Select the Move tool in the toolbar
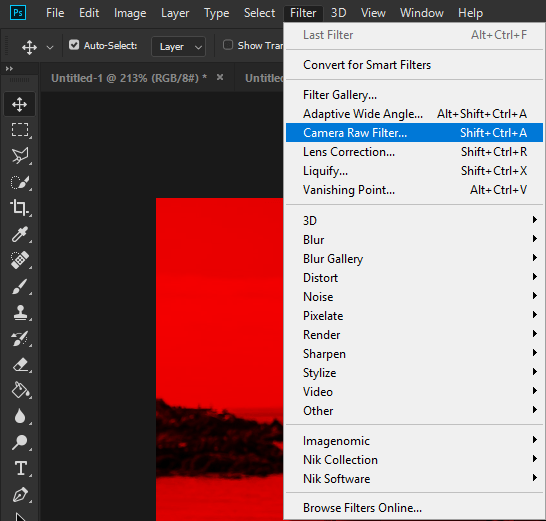 pyautogui.click(x=20, y=104)
